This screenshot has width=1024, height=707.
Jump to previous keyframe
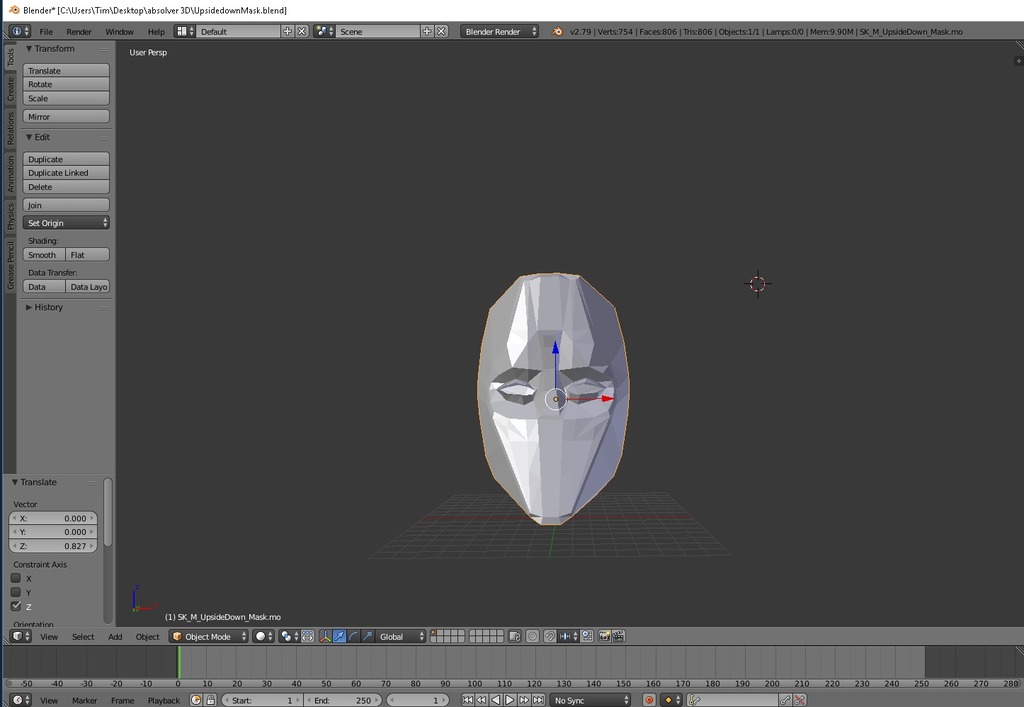(x=481, y=700)
